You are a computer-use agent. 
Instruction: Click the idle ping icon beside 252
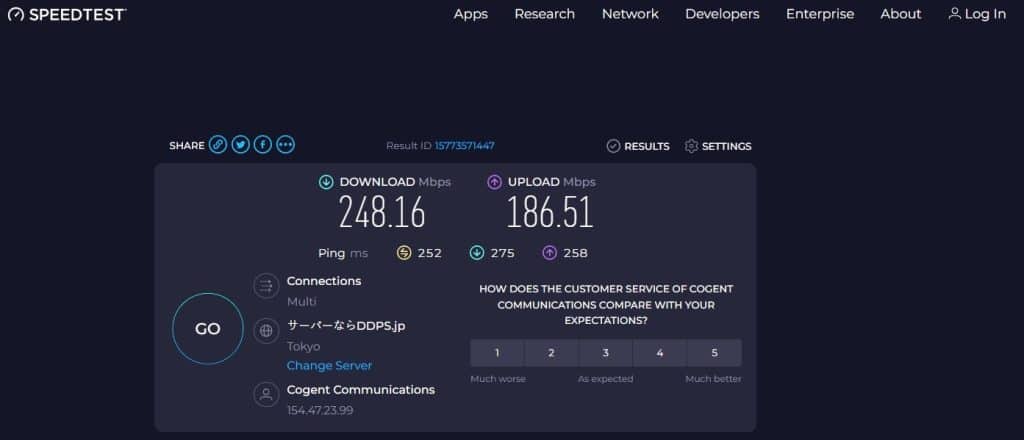click(x=404, y=253)
